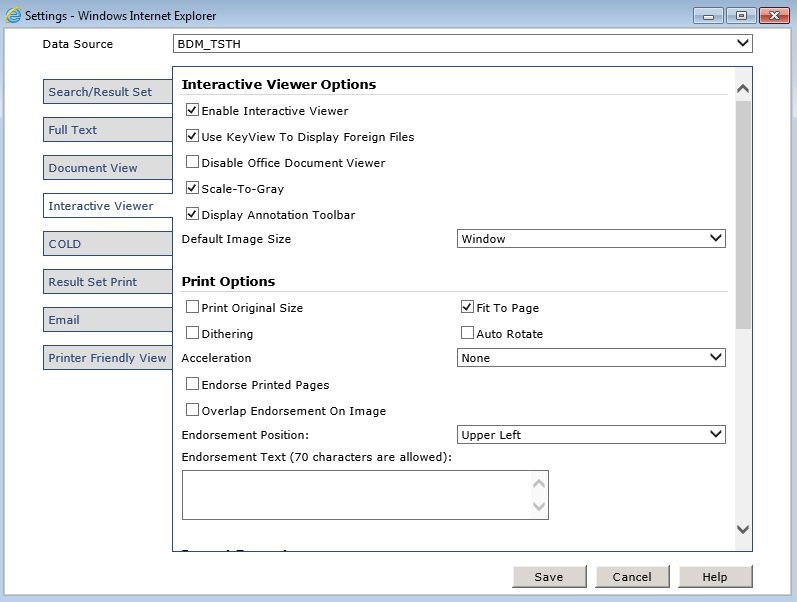Check the Auto Rotate option
Image resolution: width=797 pixels, height=602 pixels.
[467, 333]
